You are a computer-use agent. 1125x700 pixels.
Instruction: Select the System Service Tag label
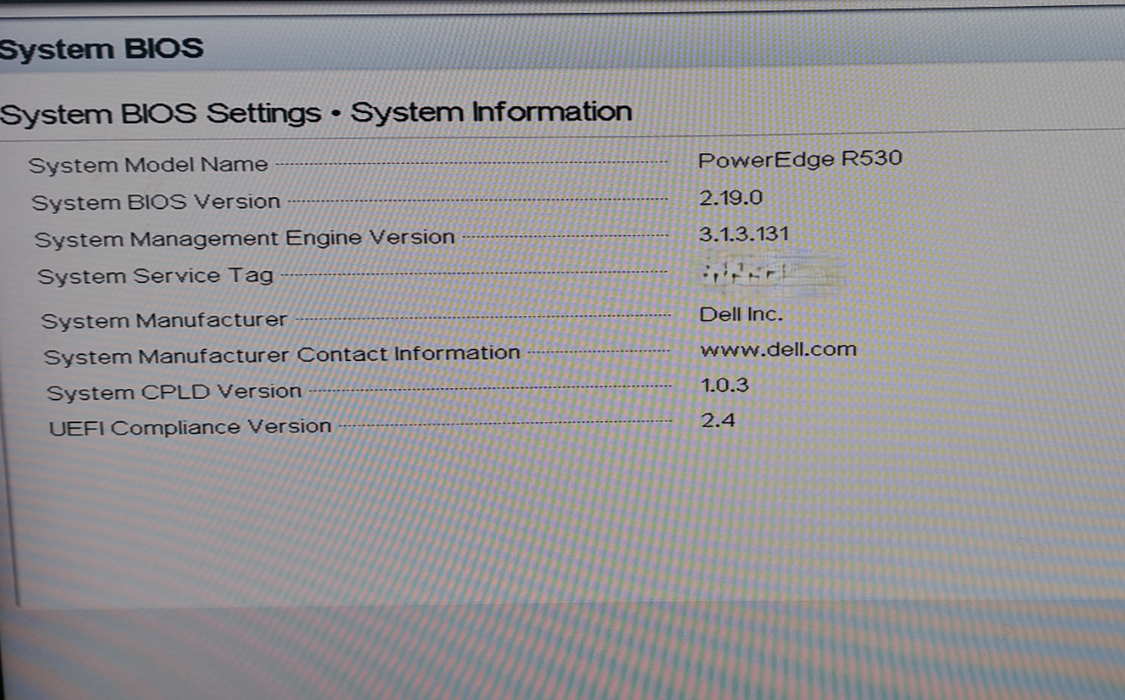[155, 276]
